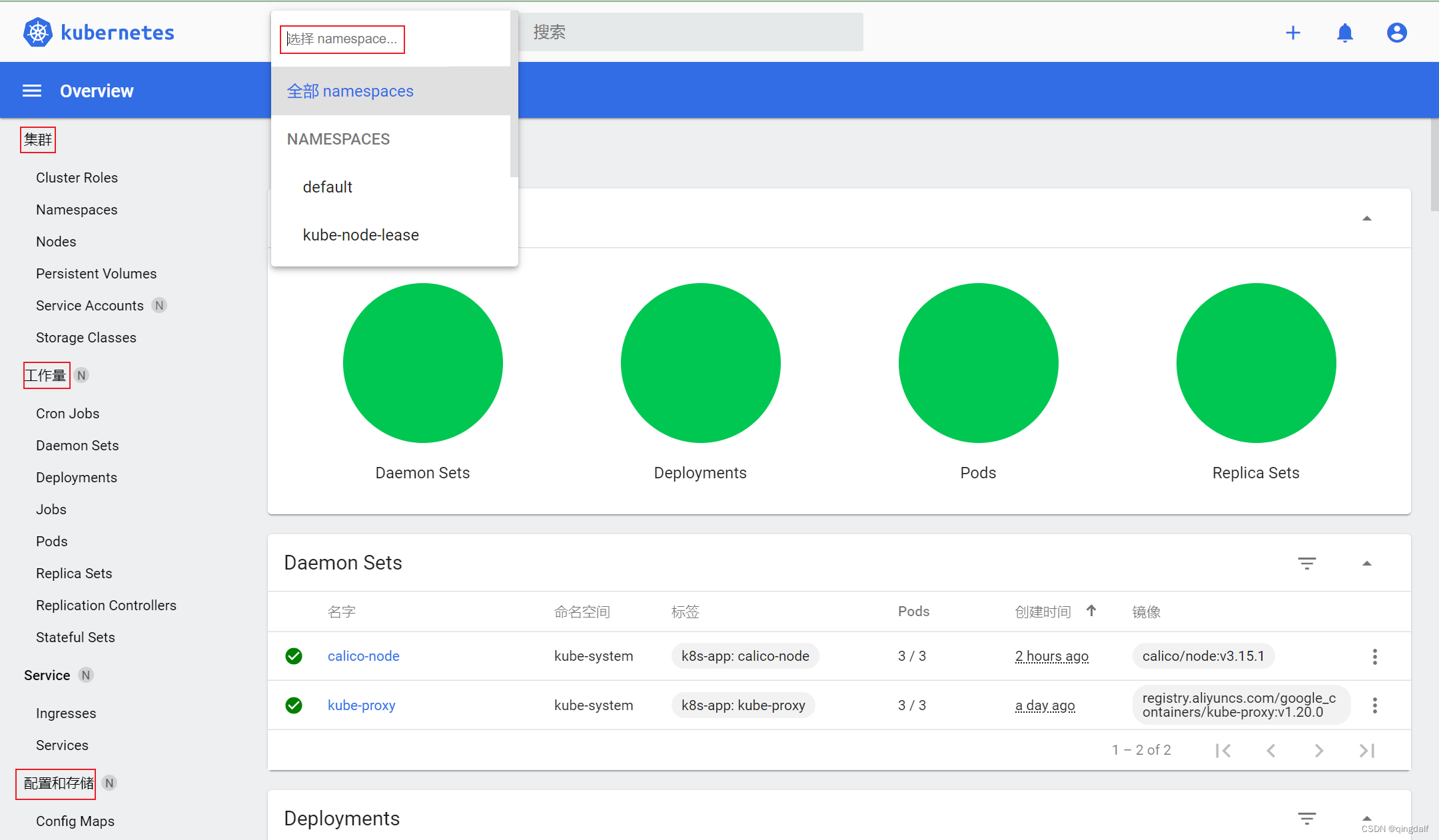Click the Kubernetes logo icon
This screenshot has width=1439, height=840.
(x=38, y=33)
